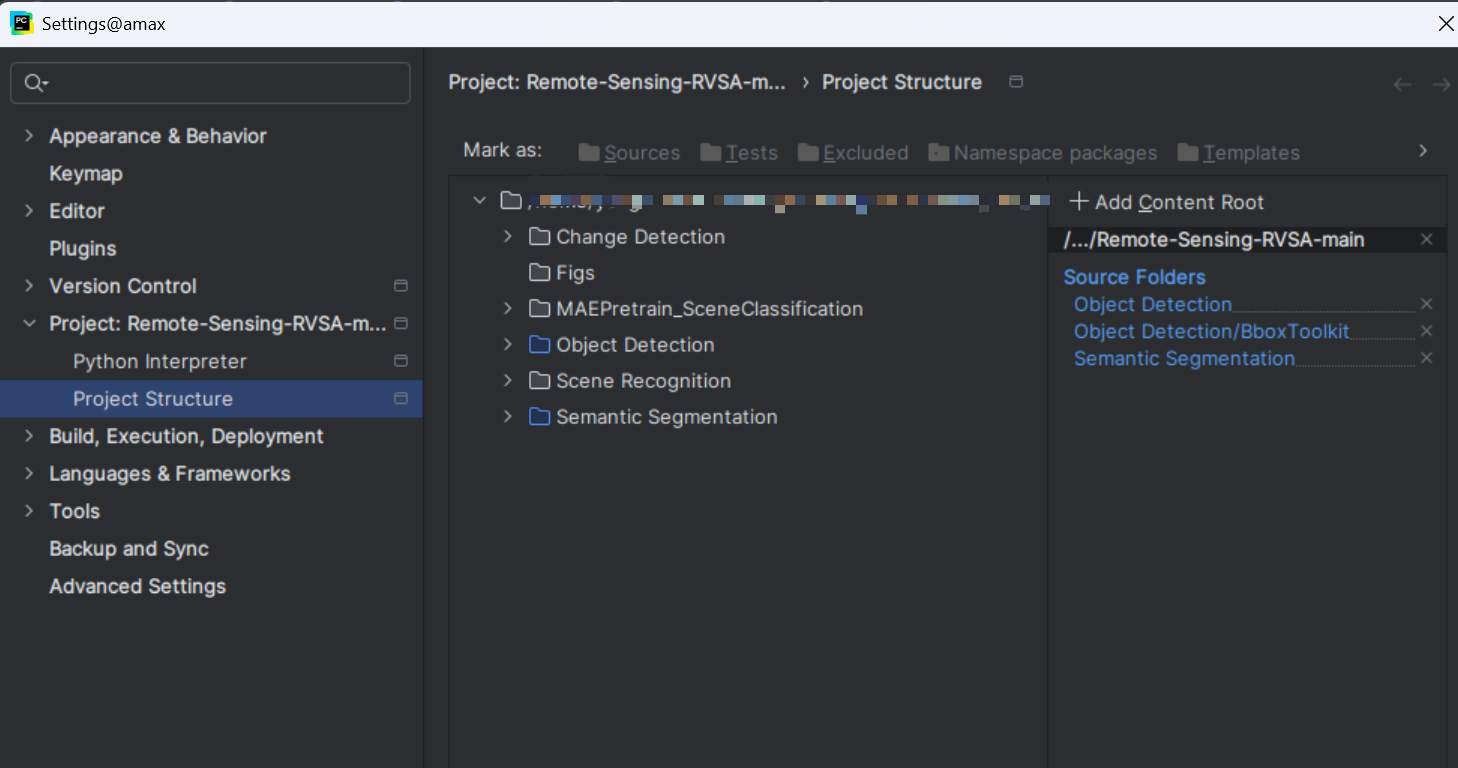Open the Object Detection source folder link
The image size is (1458, 768).
1153,304
